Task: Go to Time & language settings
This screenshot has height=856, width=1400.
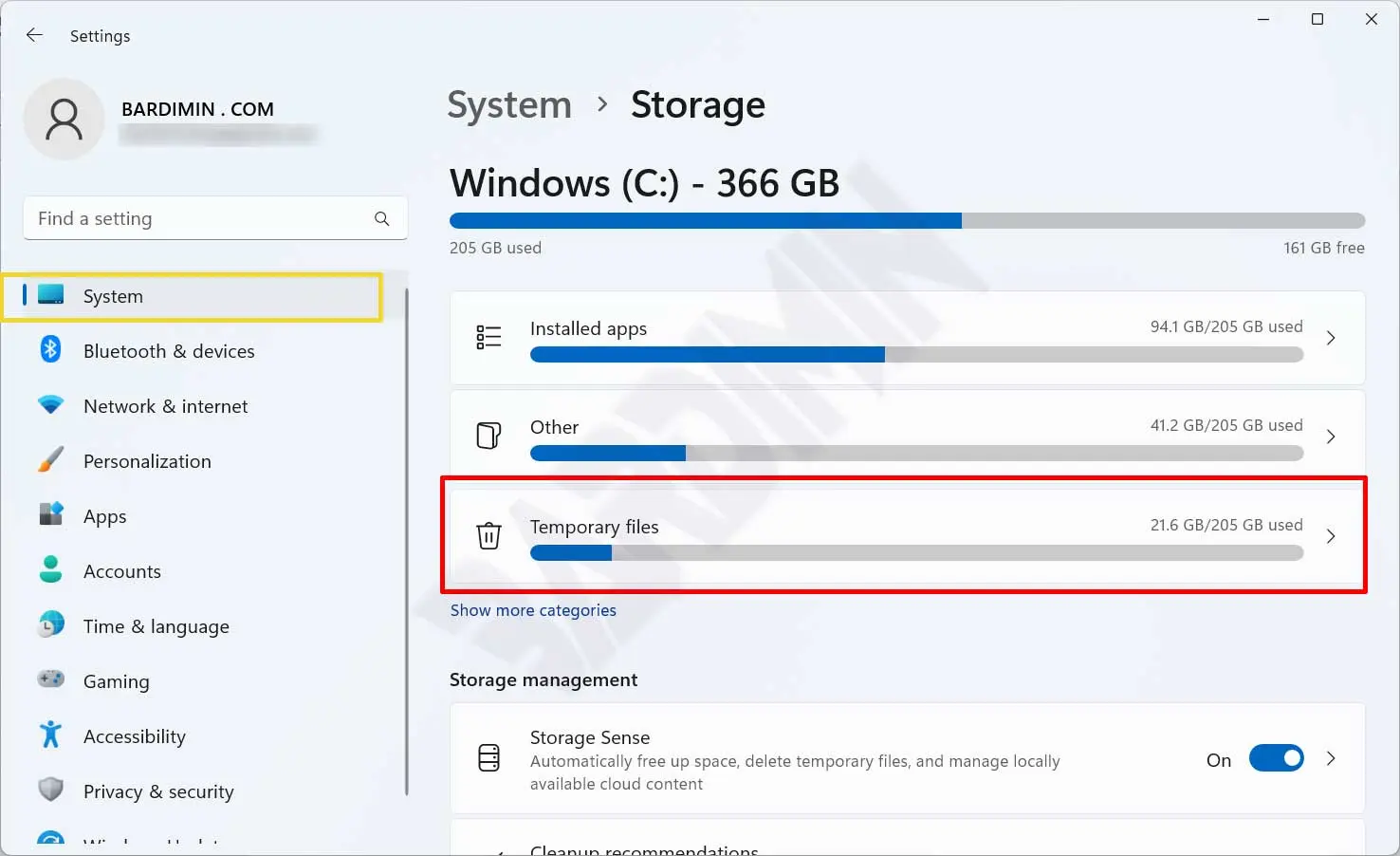Action: click(156, 626)
